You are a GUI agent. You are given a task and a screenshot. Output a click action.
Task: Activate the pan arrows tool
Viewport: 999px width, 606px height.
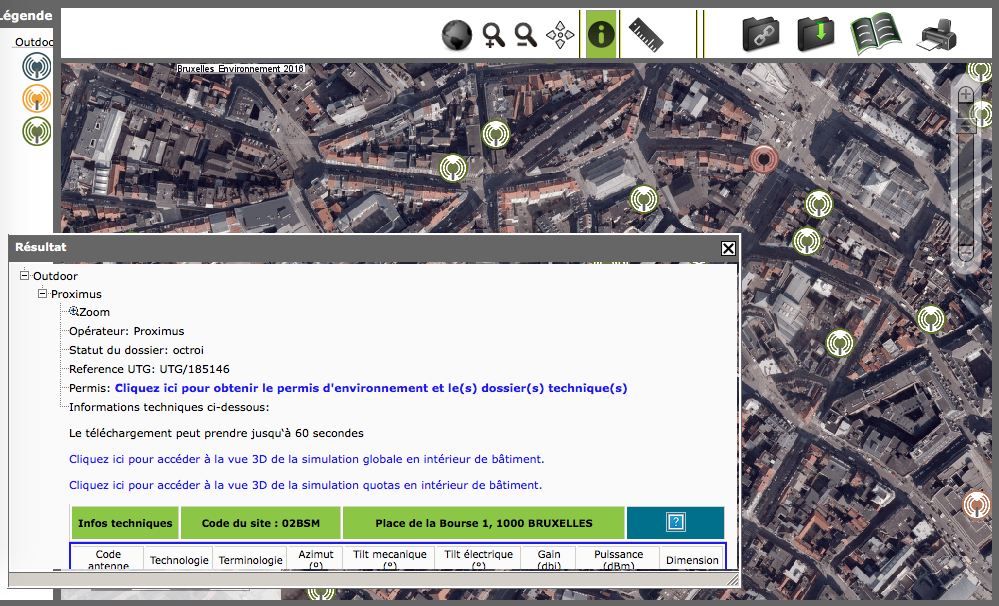[561, 35]
